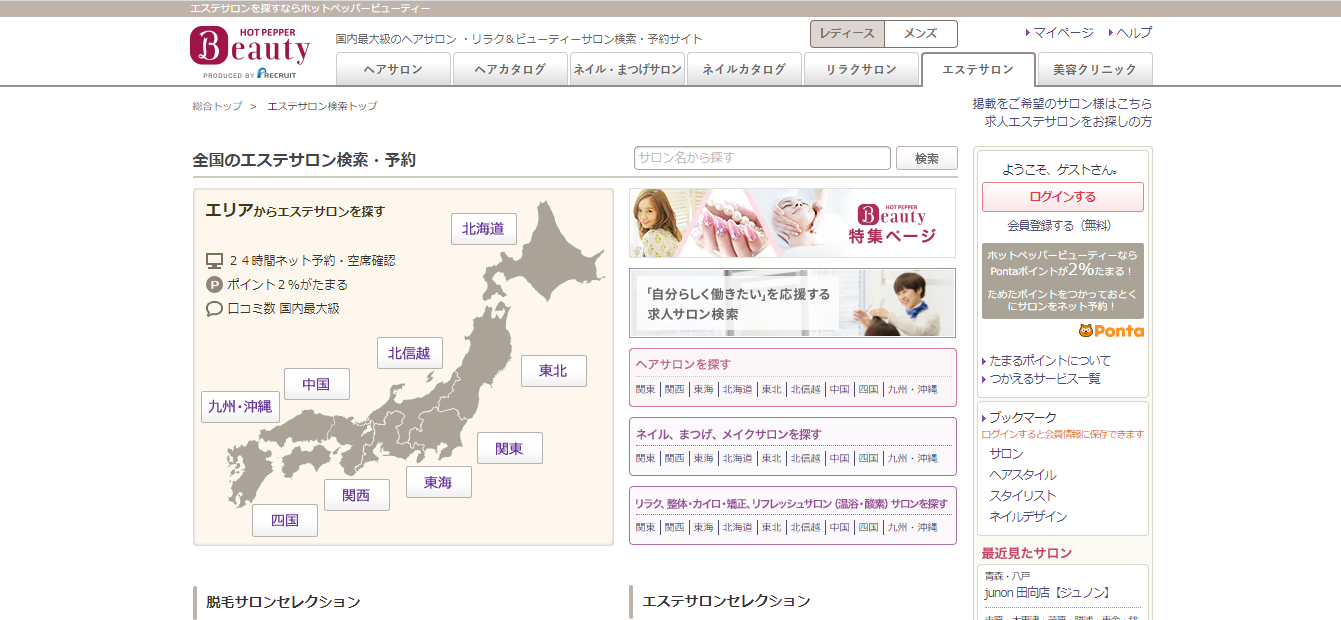1341x620 pixels.
Task: Open the ヘアサロン tab
Action: 393,70
